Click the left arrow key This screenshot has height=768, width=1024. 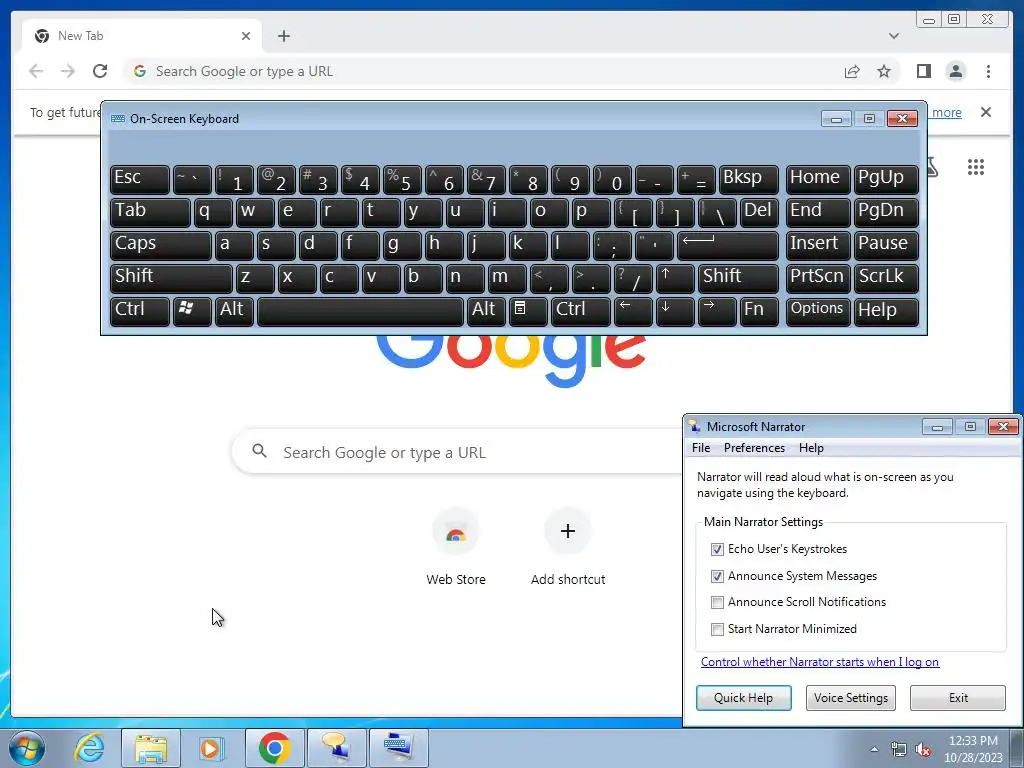633,311
